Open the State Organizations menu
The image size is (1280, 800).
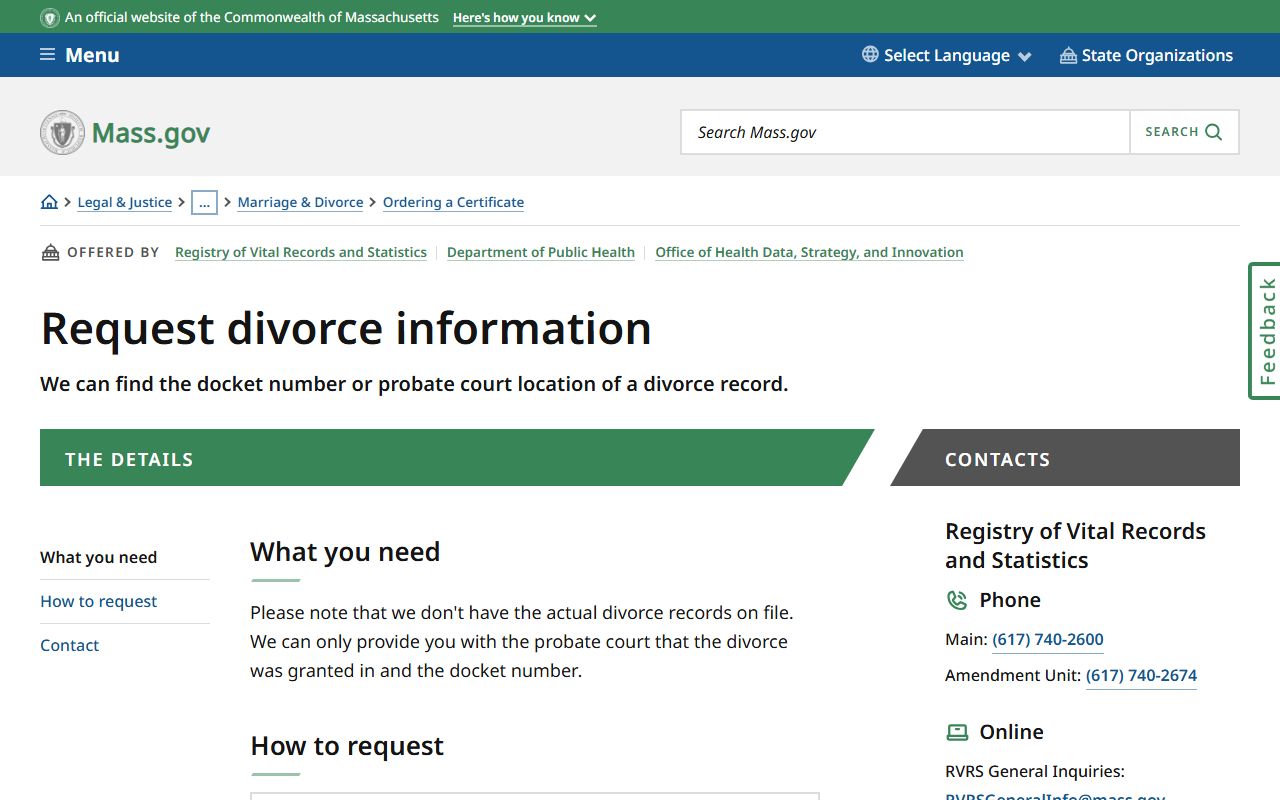point(1146,55)
